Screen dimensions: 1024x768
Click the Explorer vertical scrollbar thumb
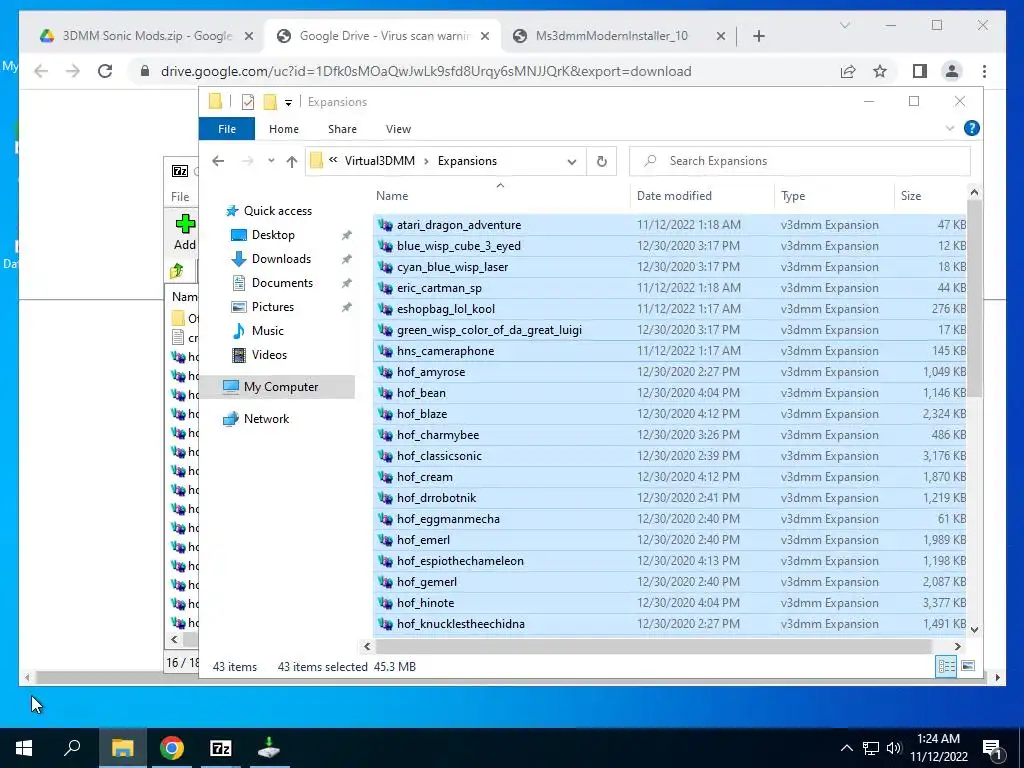[x=974, y=298]
